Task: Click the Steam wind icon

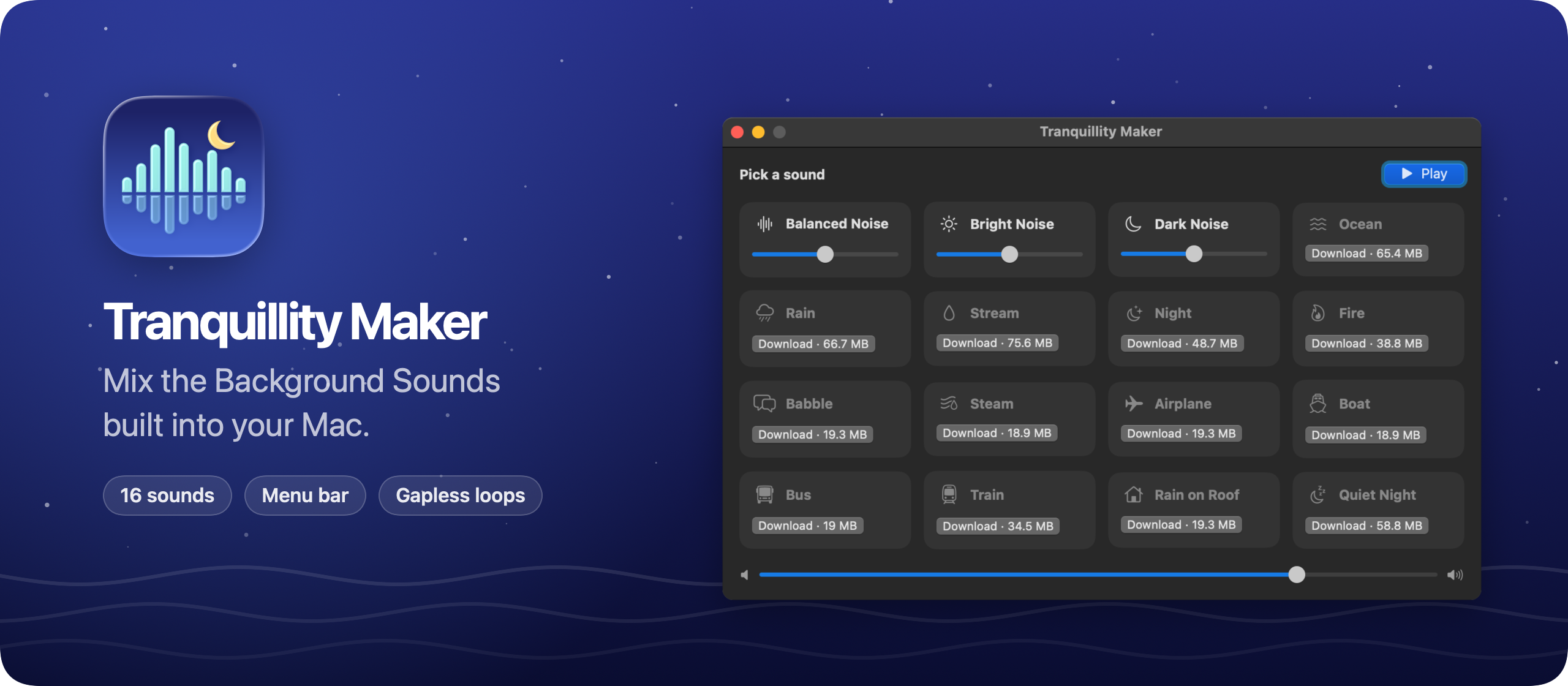Action: 949,404
